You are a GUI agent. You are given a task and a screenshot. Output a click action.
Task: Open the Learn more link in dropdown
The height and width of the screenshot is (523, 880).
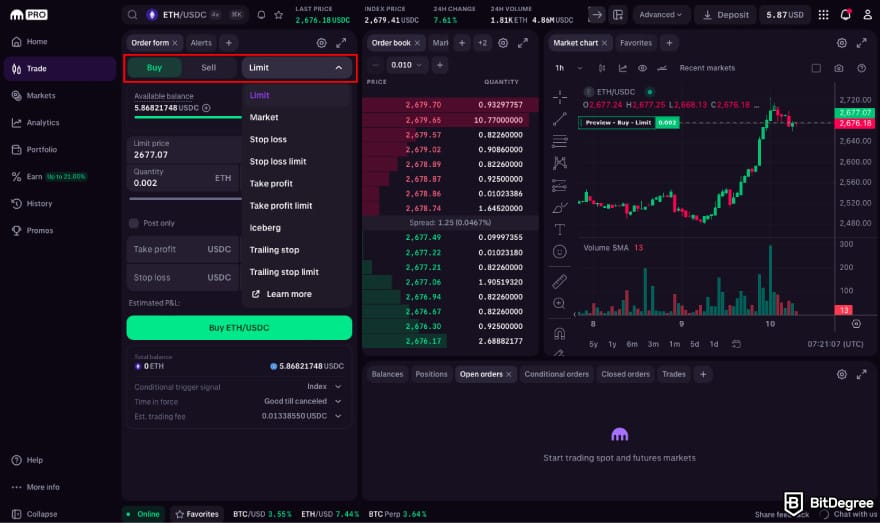click(x=281, y=294)
